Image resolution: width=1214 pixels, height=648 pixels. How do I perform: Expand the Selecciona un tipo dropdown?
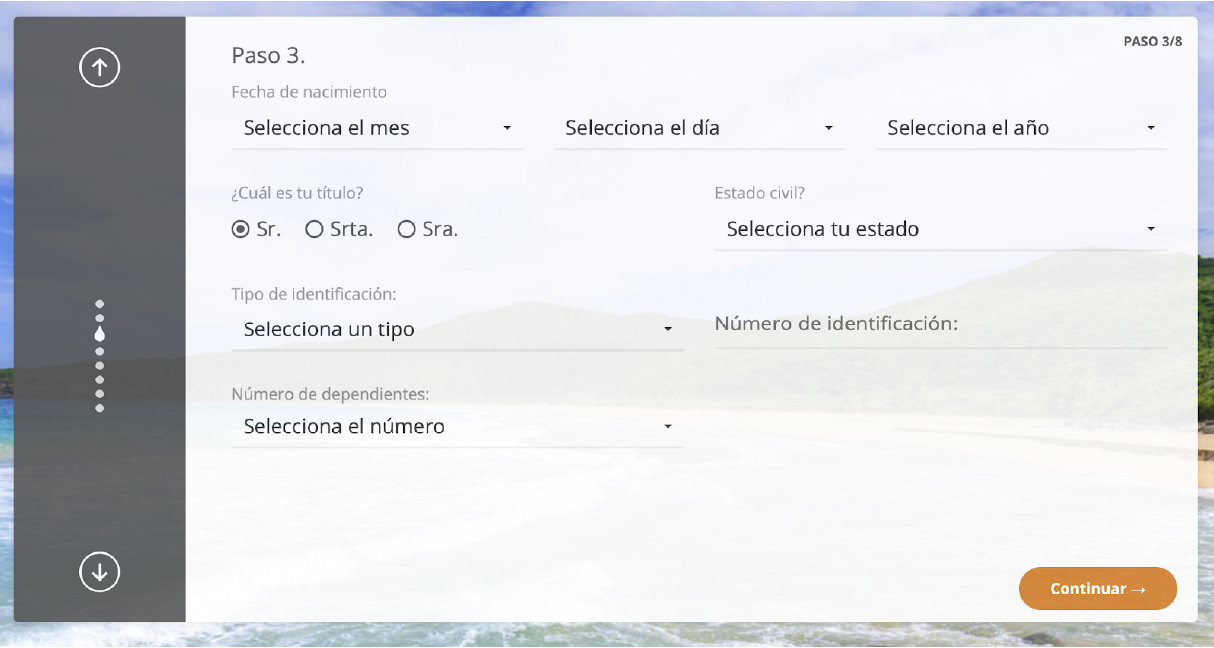pyautogui.click(x=457, y=330)
